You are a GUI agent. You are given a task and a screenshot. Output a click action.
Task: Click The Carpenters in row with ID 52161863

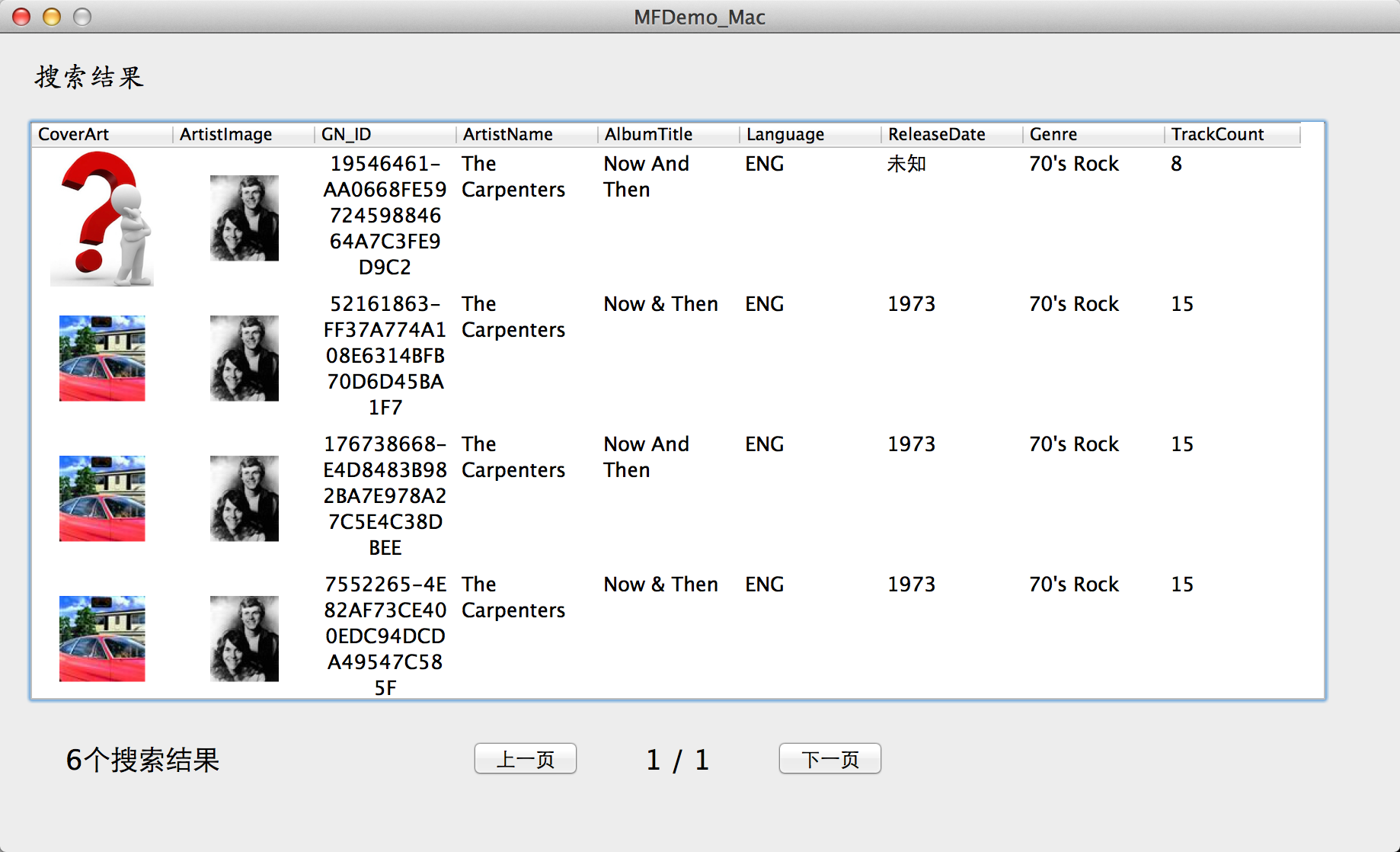[x=513, y=317]
